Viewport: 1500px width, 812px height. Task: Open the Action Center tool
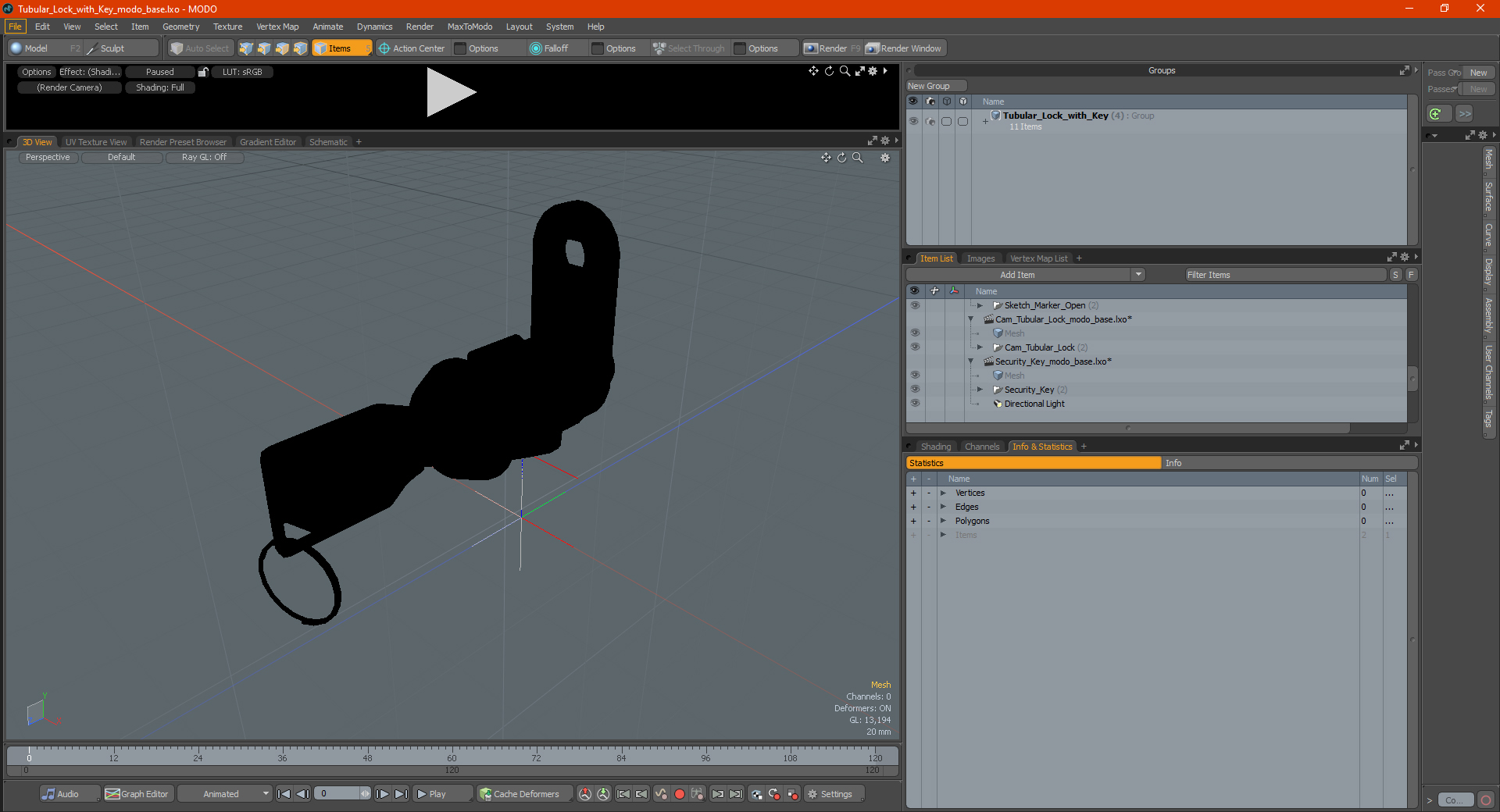point(412,48)
